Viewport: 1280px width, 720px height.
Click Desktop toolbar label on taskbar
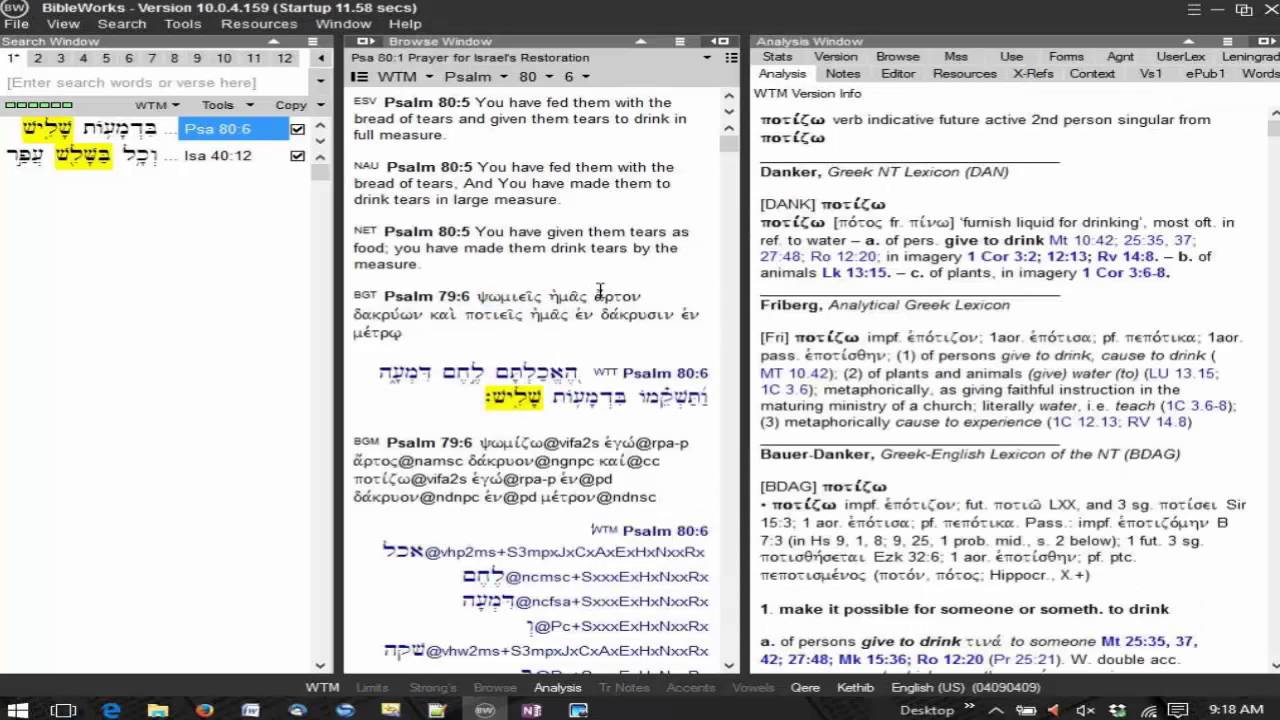coord(927,710)
